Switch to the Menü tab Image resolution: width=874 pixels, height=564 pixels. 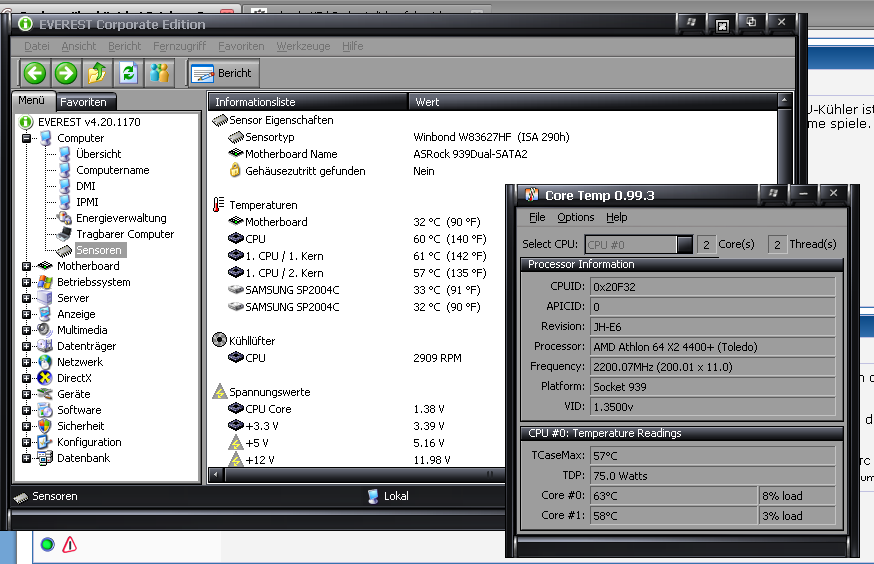(x=32, y=100)
